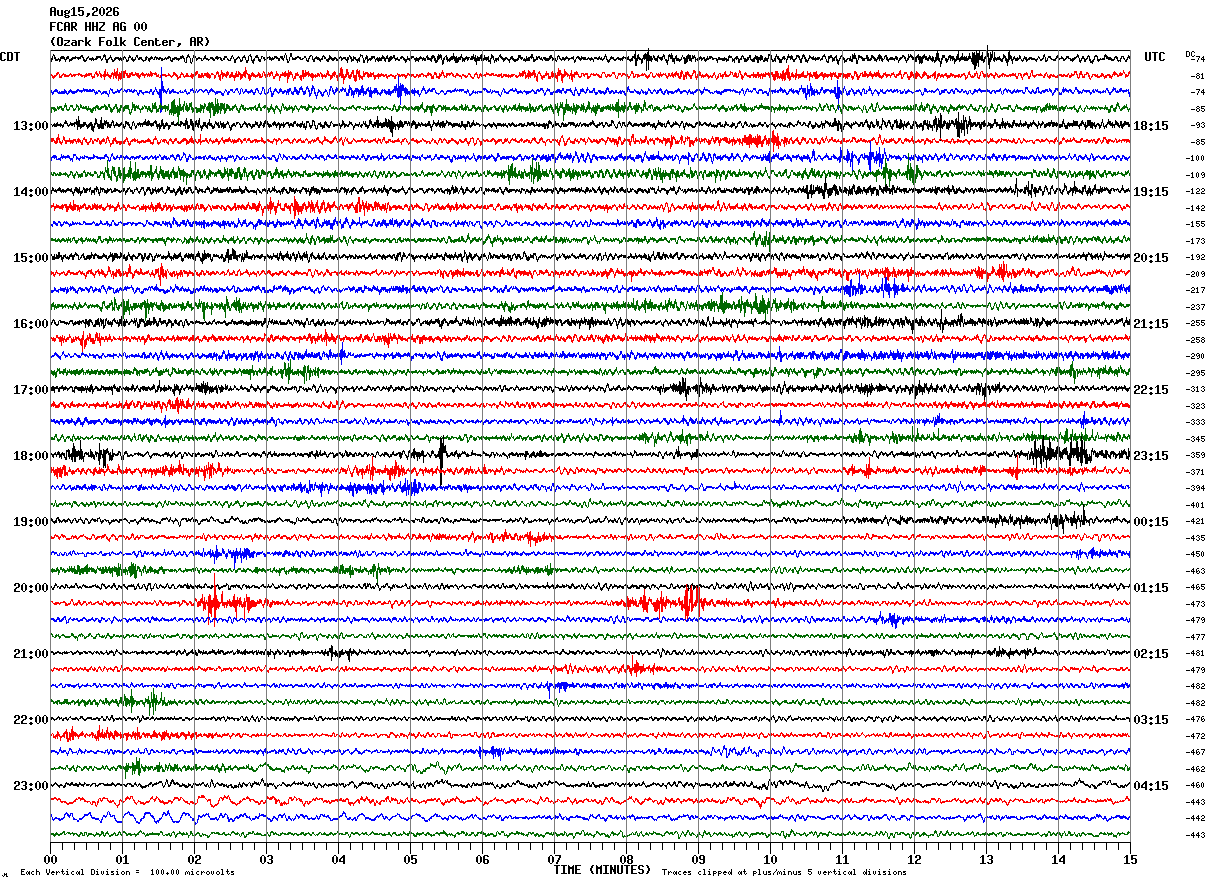Click the Aug15,2026 date header

pos(84,12)
